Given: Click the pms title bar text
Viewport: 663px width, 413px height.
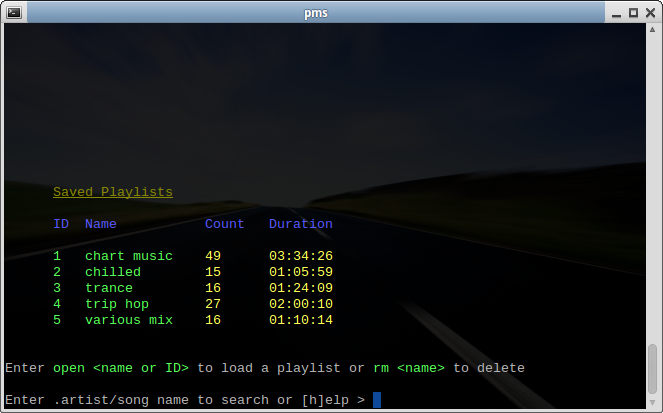Looking at the screenshot, I should (x=316, y=13).
